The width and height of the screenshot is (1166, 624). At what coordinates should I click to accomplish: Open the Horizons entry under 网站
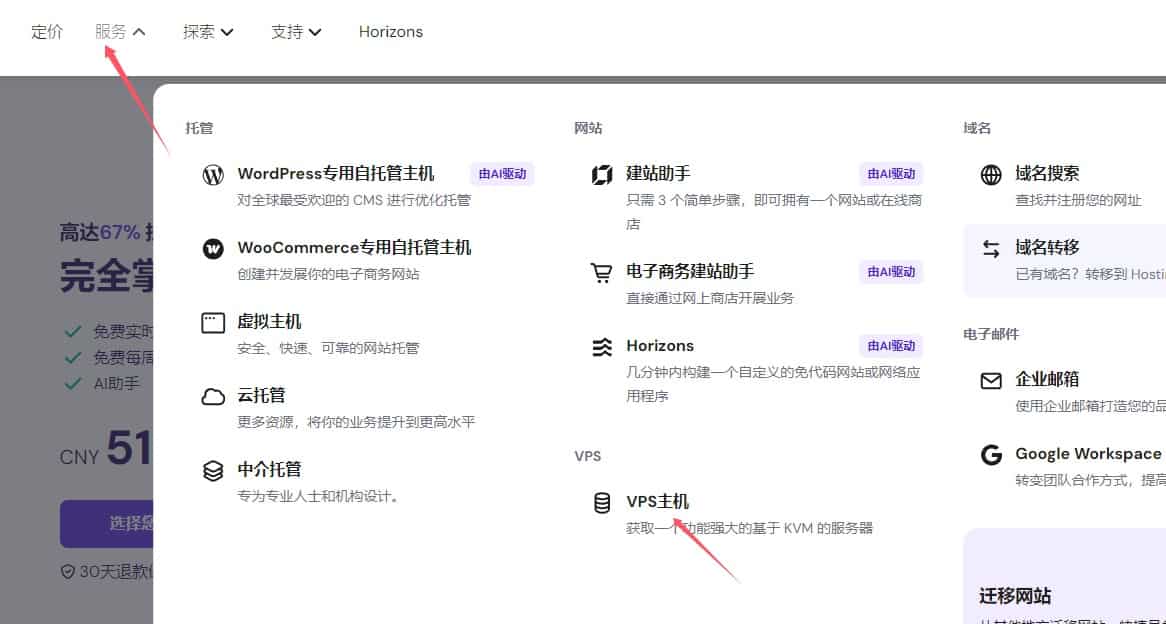659,346
